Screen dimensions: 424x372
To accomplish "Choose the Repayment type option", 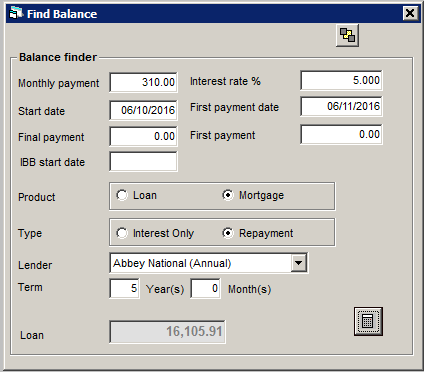I will 228,233.
